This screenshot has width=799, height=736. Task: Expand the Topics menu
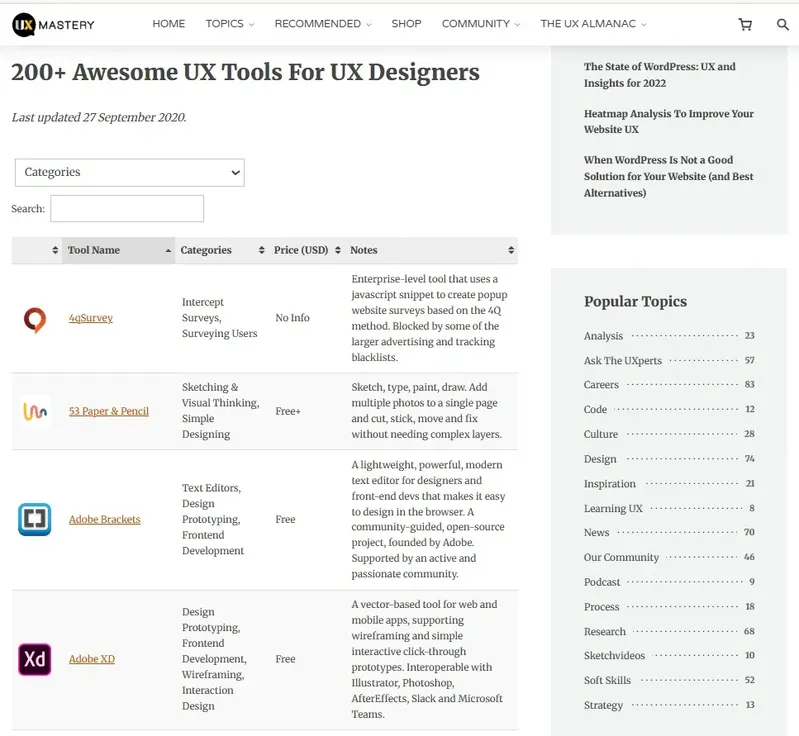tap(230, 24)
